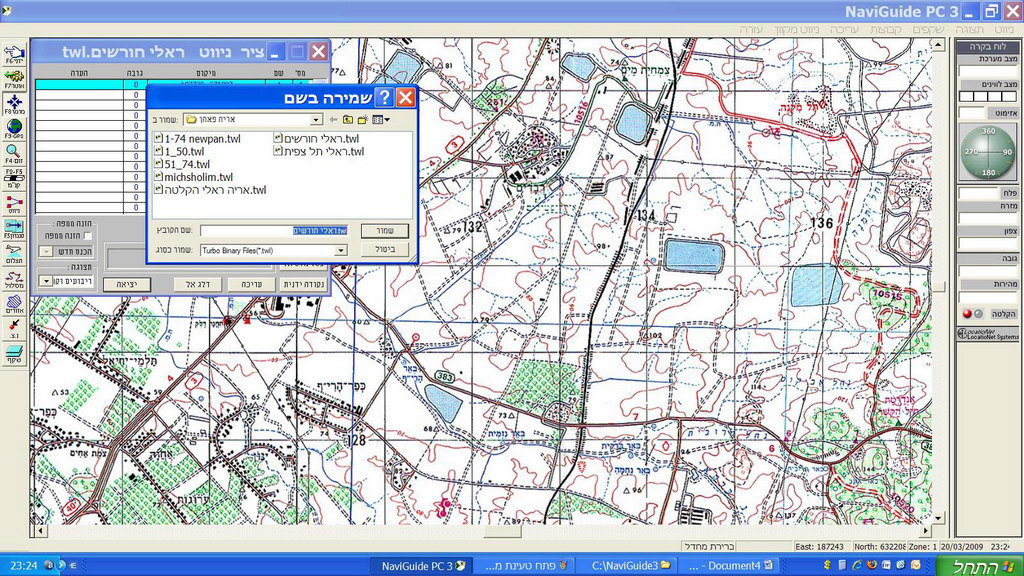Click the ביטול cancel button
Viewport: 1024px width, 576px height.
(385, 249)
